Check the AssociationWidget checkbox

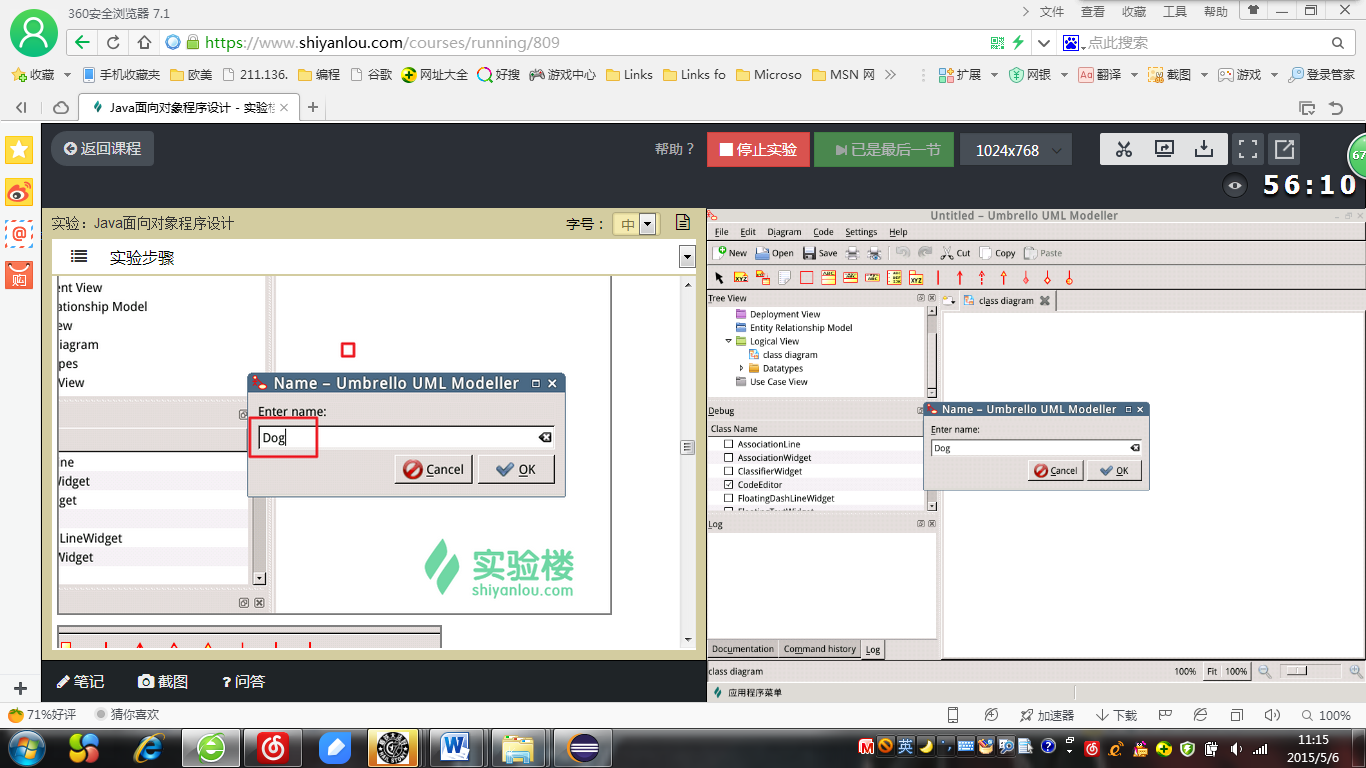(x=729, y=457)
